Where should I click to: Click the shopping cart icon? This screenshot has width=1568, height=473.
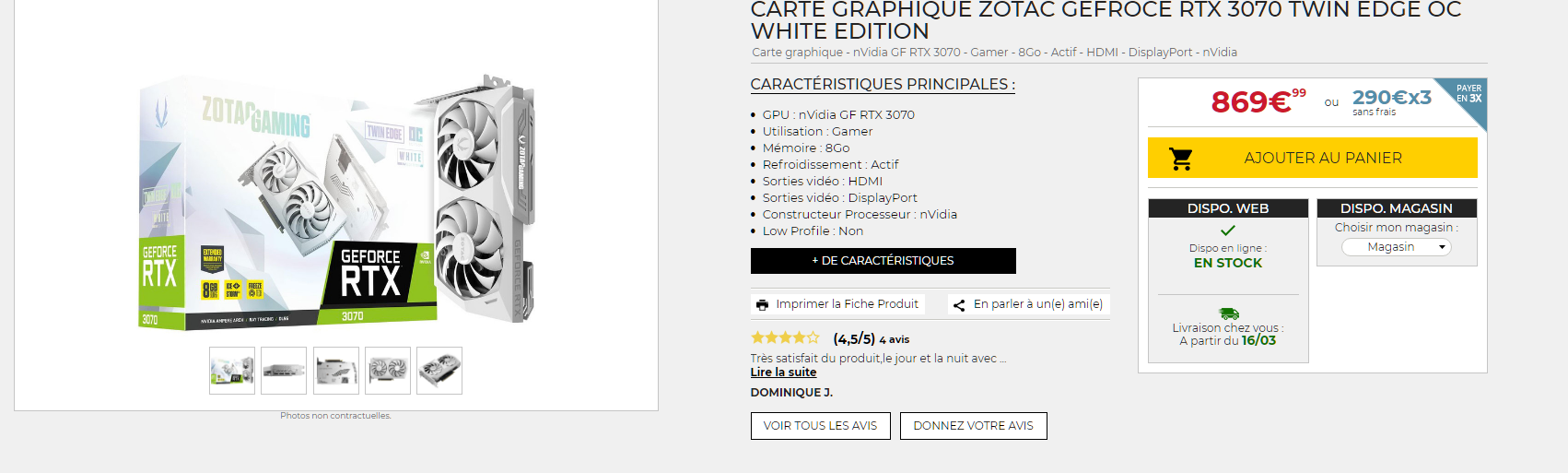(x=1181, y=159)
